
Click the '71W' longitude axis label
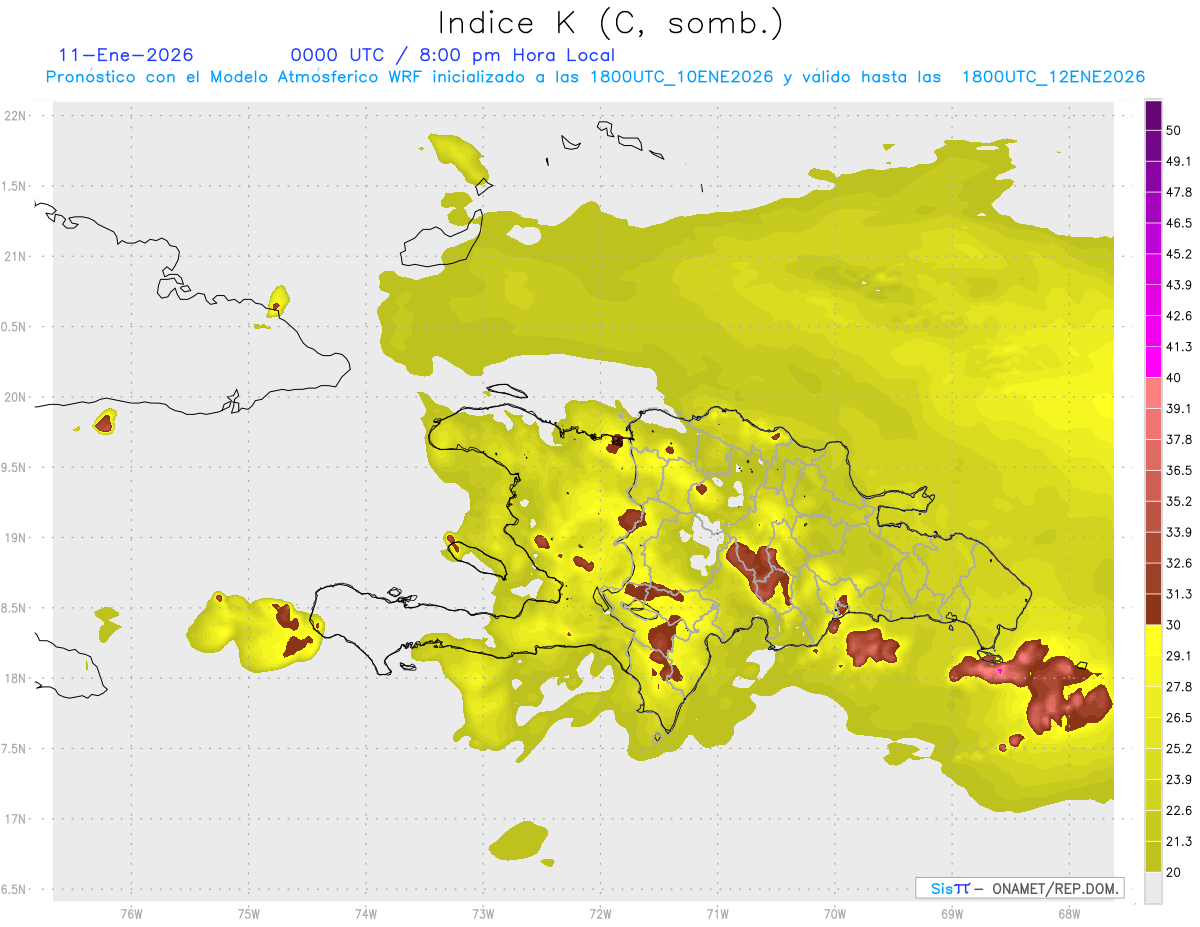717,914
